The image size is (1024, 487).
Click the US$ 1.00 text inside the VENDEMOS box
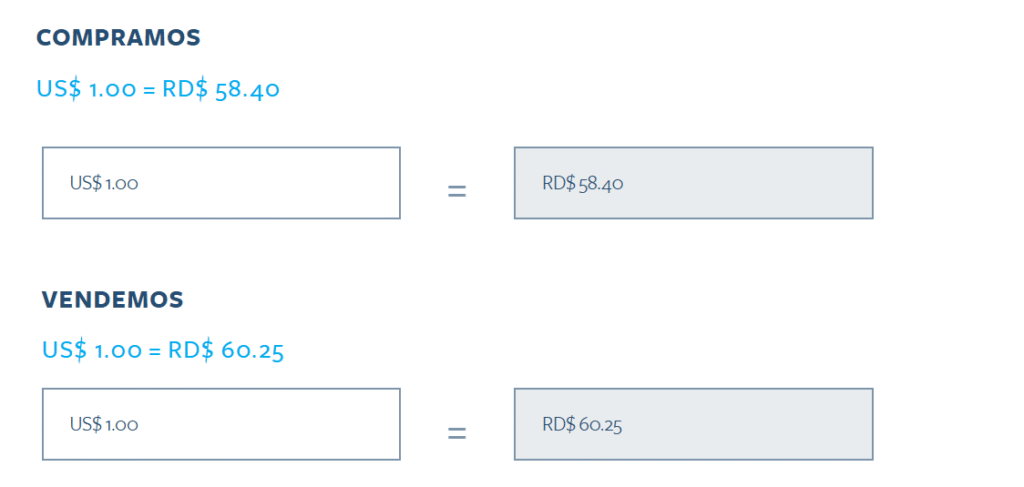(104, 425)
